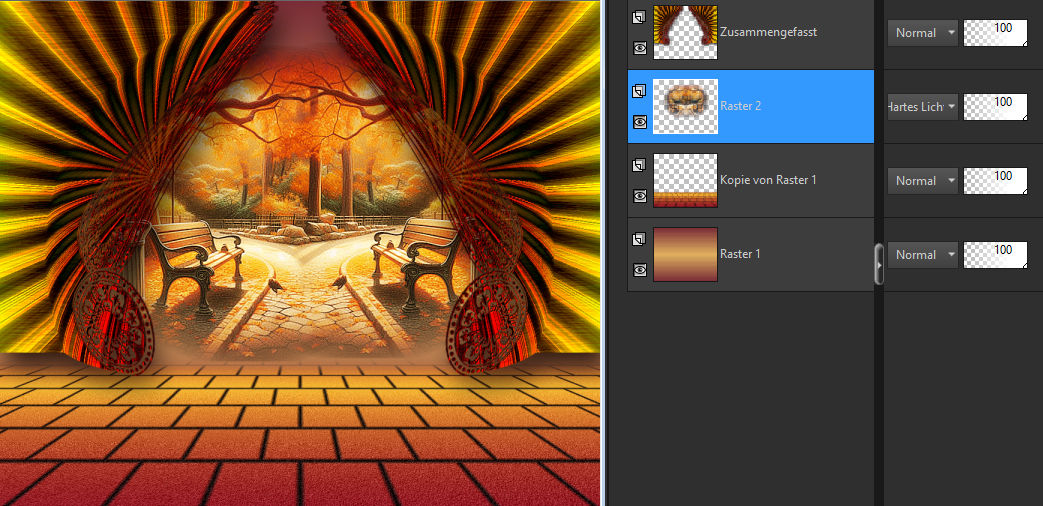Click the layers panel splitter handle
Screen dimensions: 1043x506
[x=879, y=264]
